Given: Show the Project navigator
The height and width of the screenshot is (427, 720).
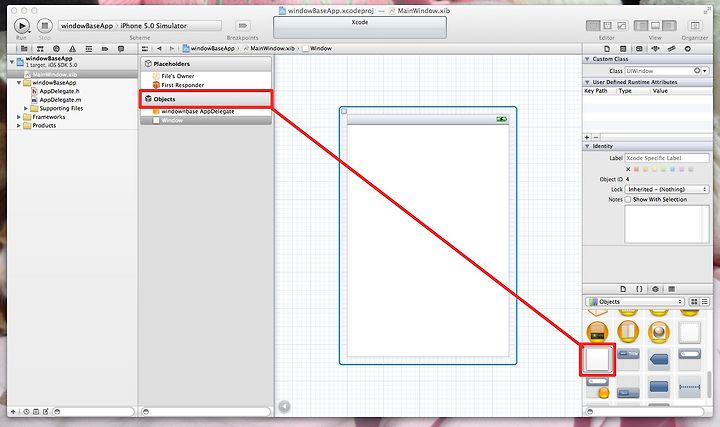Looking at the screenshot, I should pos(24,49).
